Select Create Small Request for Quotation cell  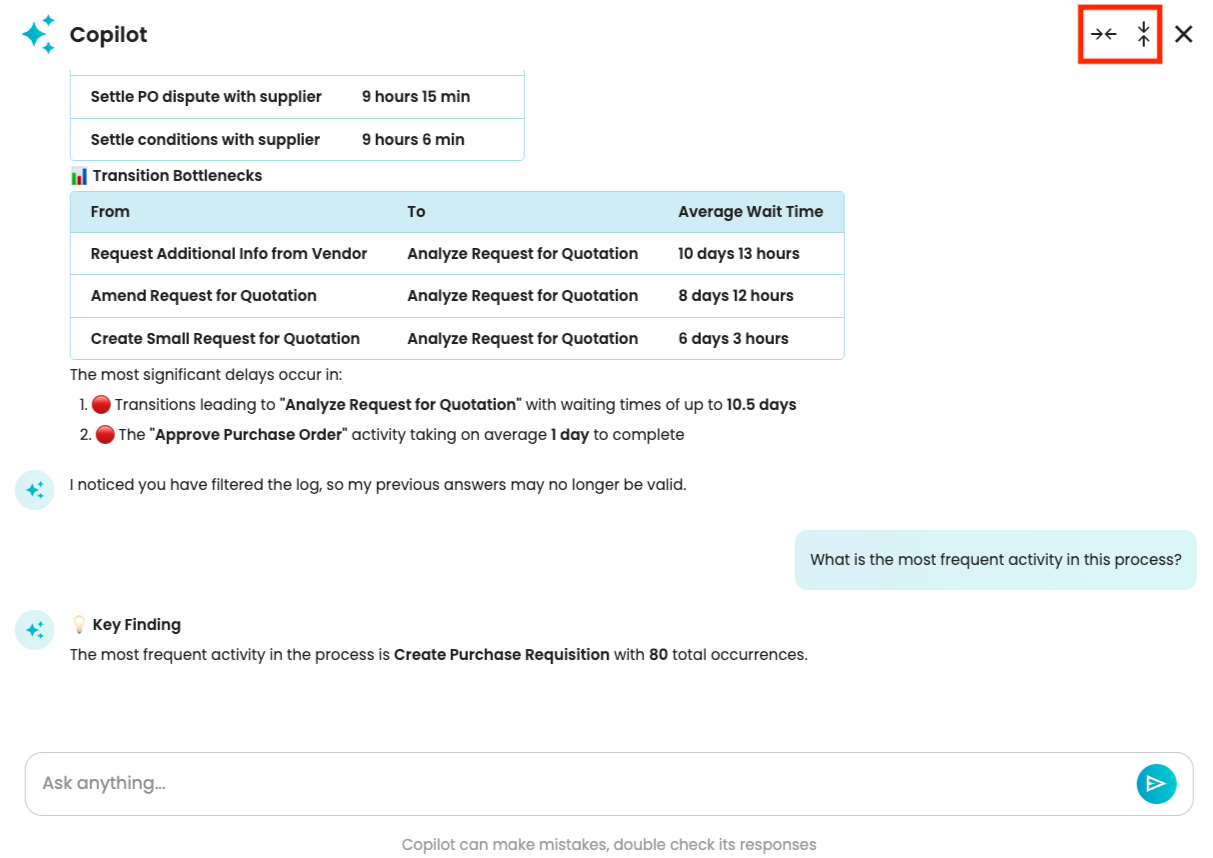point(225,339)
